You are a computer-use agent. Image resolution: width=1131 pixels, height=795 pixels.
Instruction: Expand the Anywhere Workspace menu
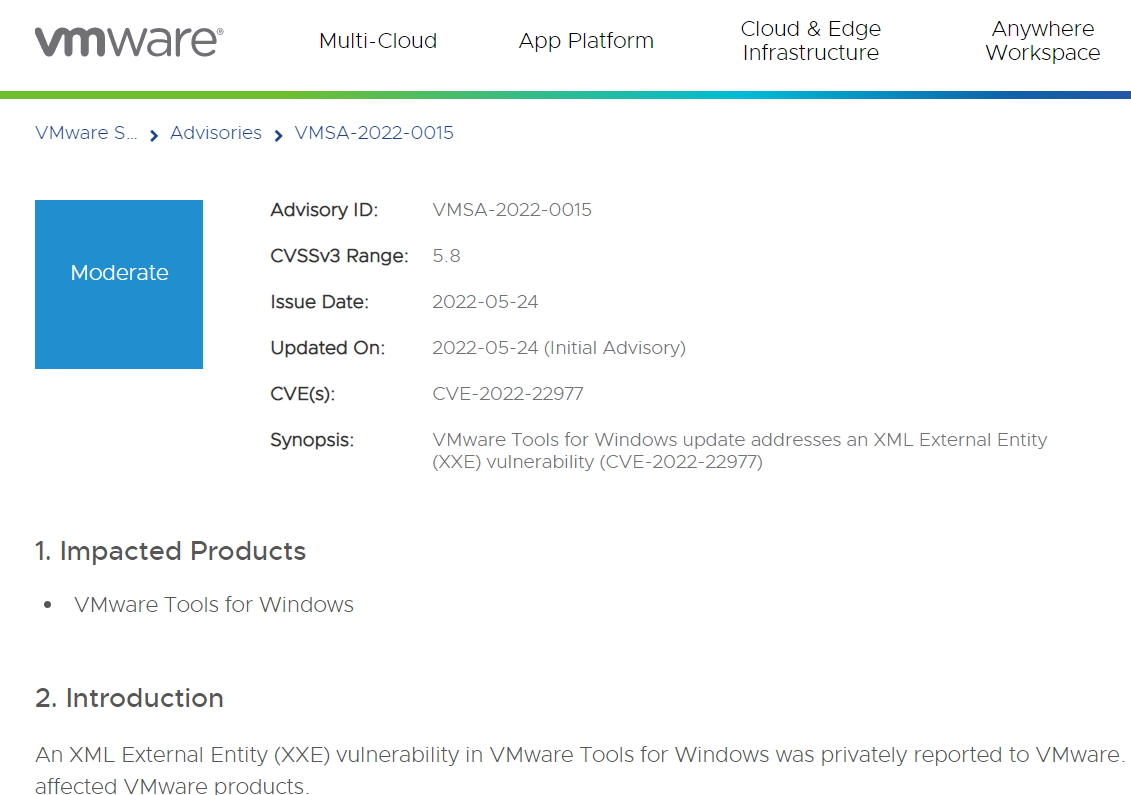(1043, 41)
